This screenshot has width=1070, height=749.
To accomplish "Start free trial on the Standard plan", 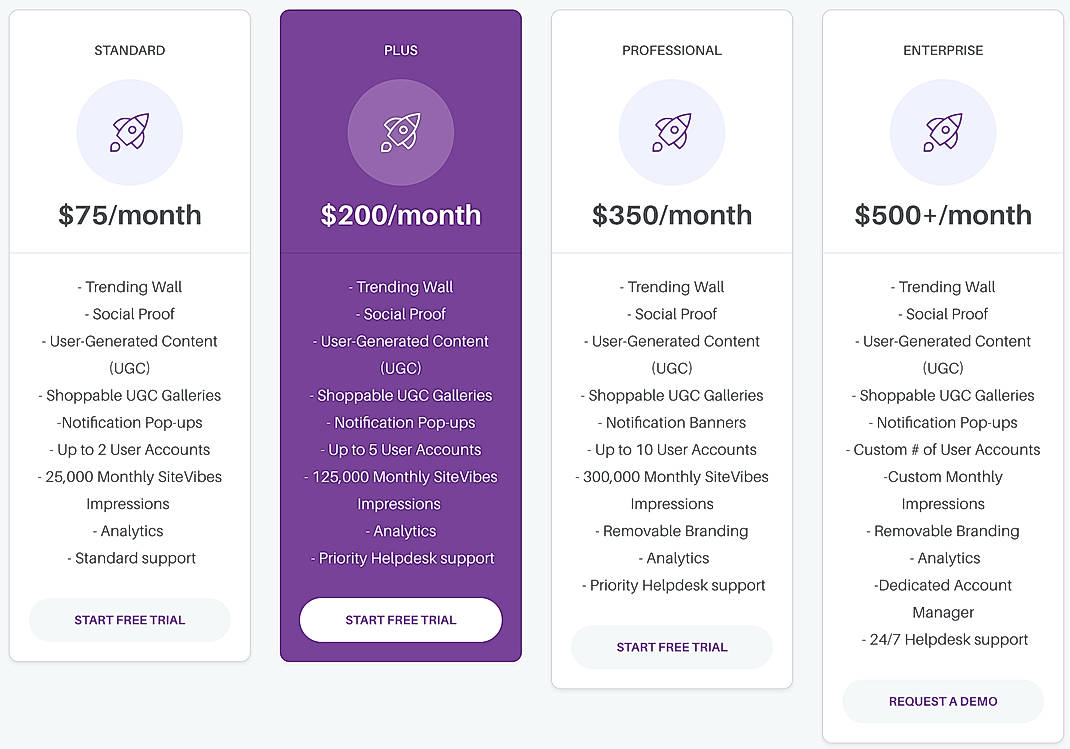I will (x=129, y=620).
